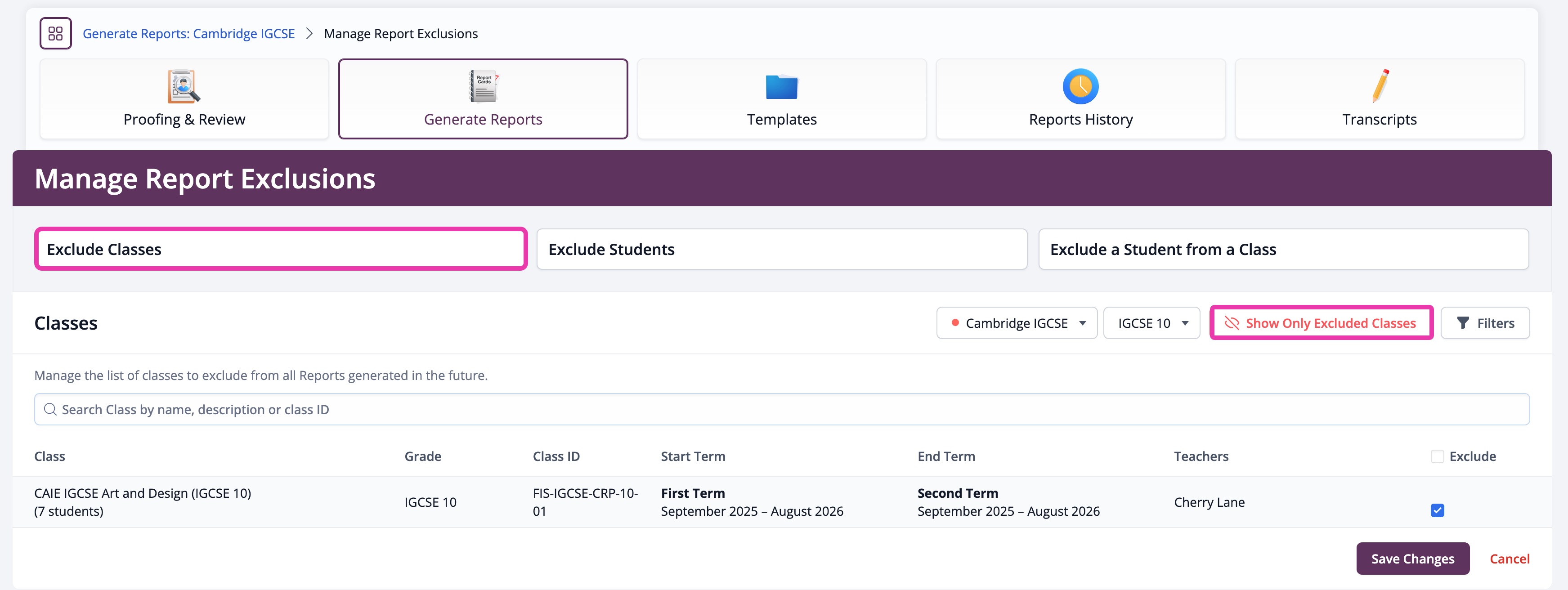
Task: Open the Cambridge IGCSE programme dropdown
Action: point(1017,323)
